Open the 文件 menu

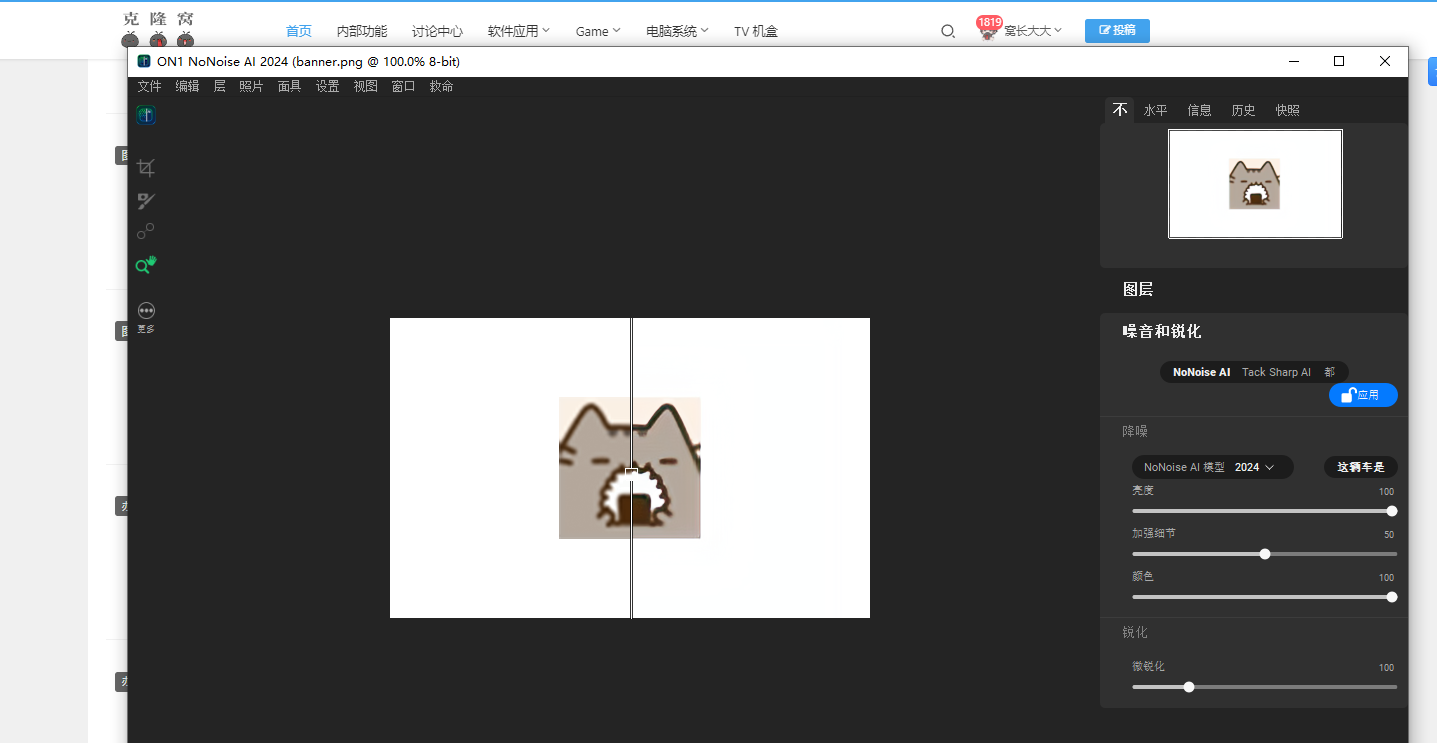149,87
